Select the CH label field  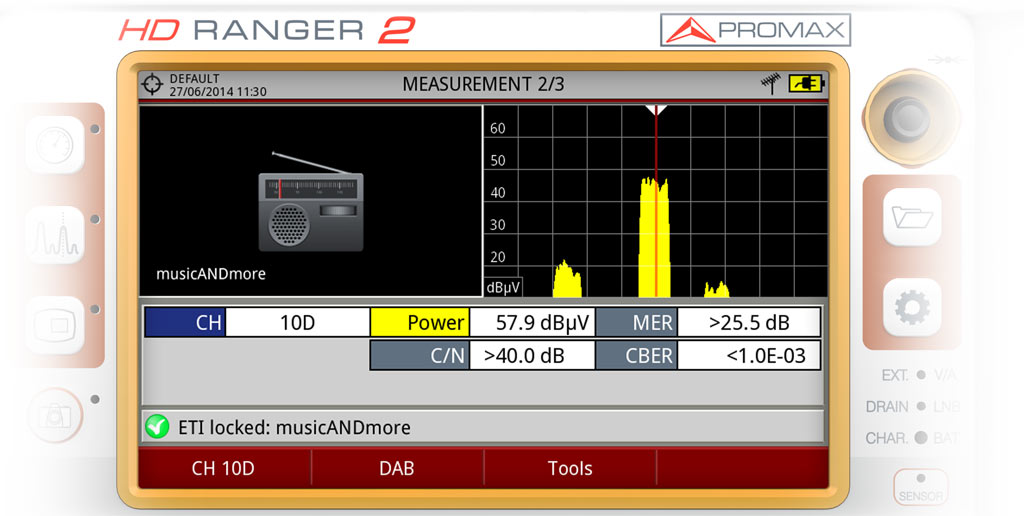coord(185,323)
